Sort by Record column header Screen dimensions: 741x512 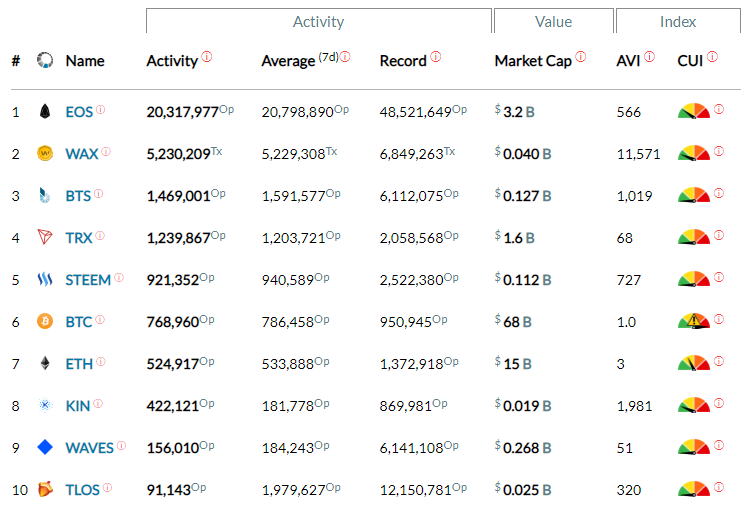tap(403, 61)
